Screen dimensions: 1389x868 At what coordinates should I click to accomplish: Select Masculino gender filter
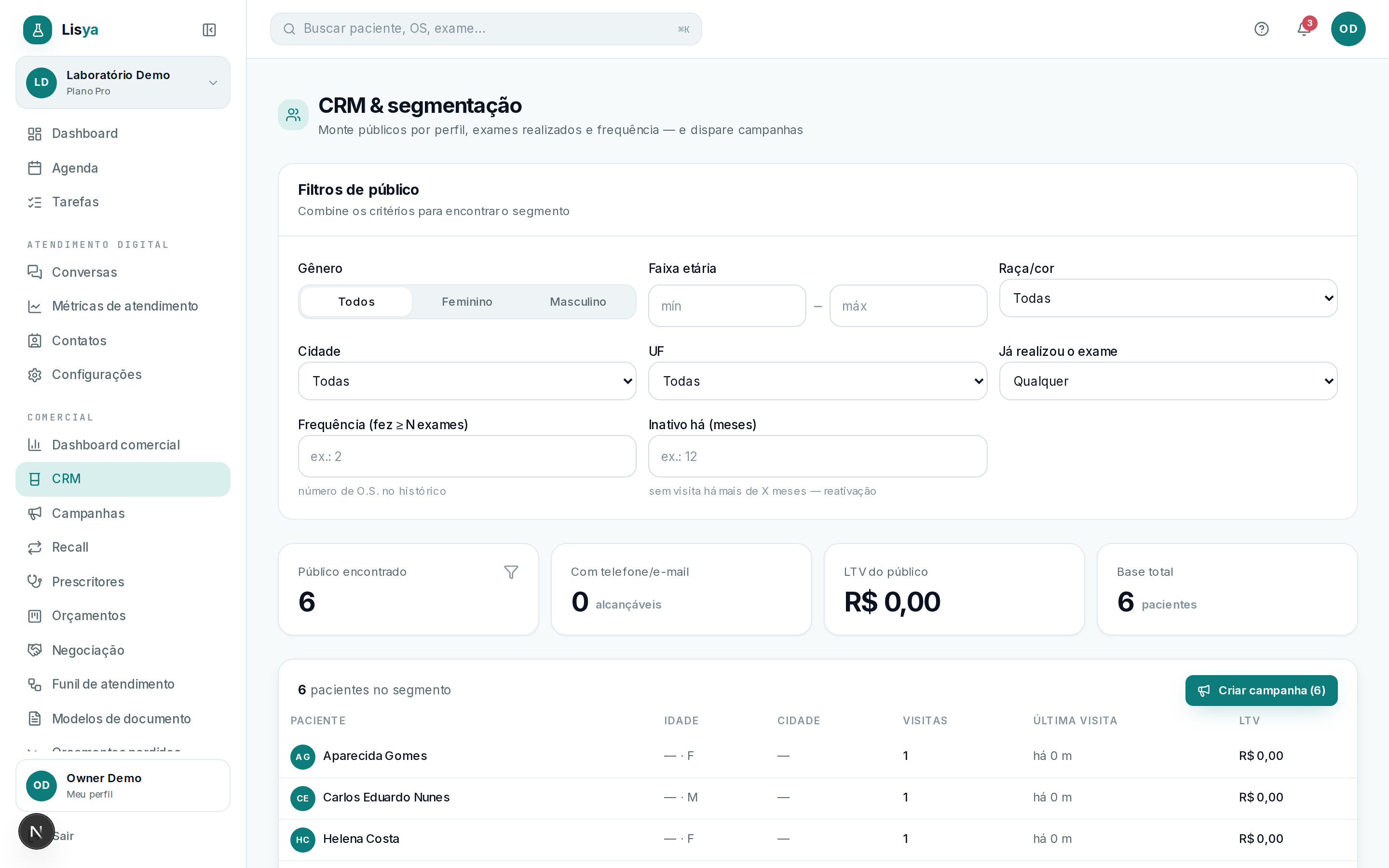(x=577, y=302)
